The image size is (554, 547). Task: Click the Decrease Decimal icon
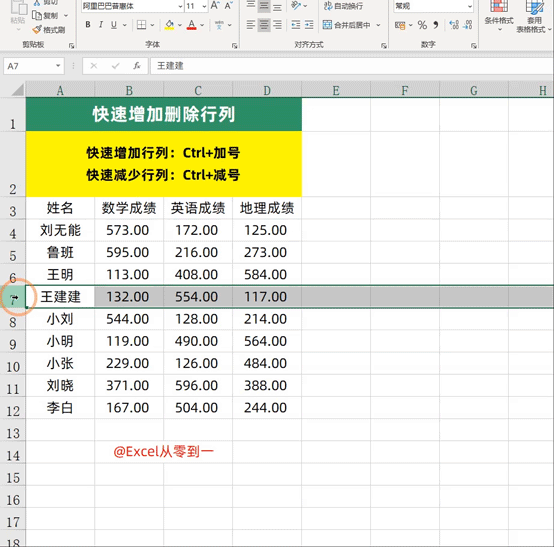tap(467, 25)
